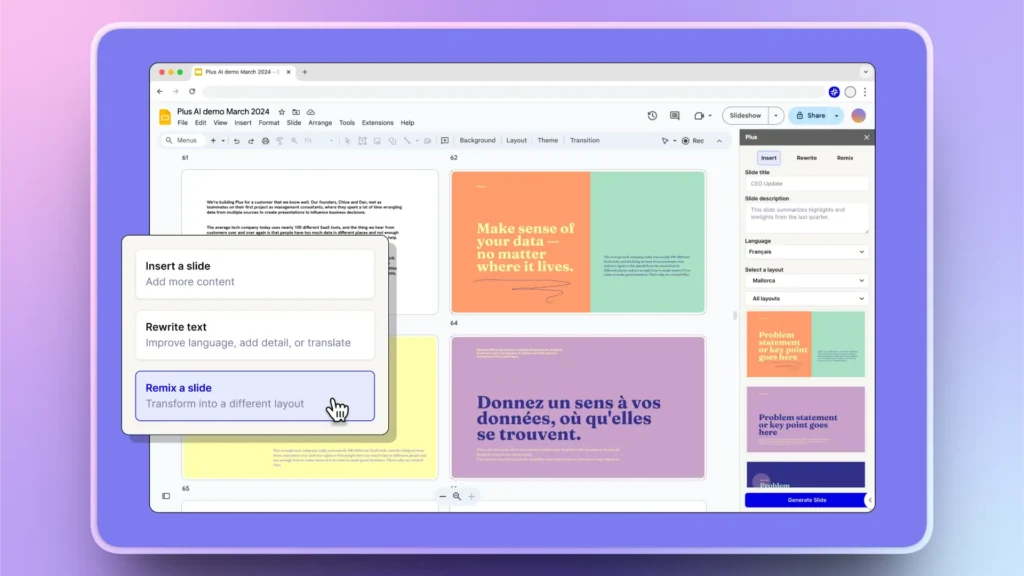
Task: Open the Language dropdown set to Français
Action: coord(807,252)
